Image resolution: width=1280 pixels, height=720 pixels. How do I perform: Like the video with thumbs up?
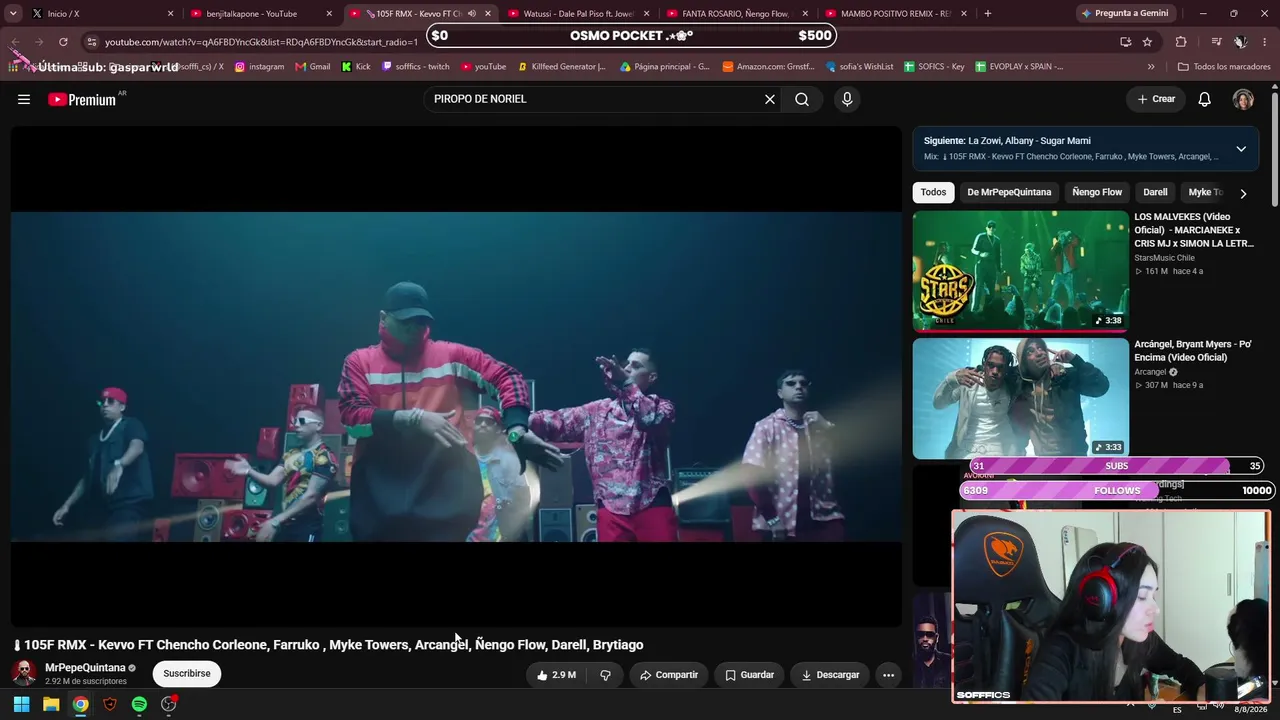coord(555,675)
